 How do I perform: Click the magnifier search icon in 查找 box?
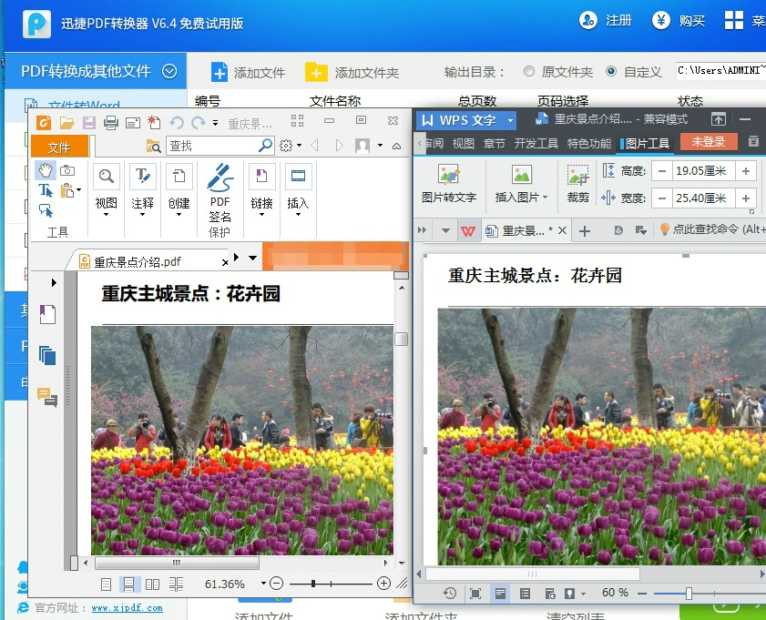point(265,145)
